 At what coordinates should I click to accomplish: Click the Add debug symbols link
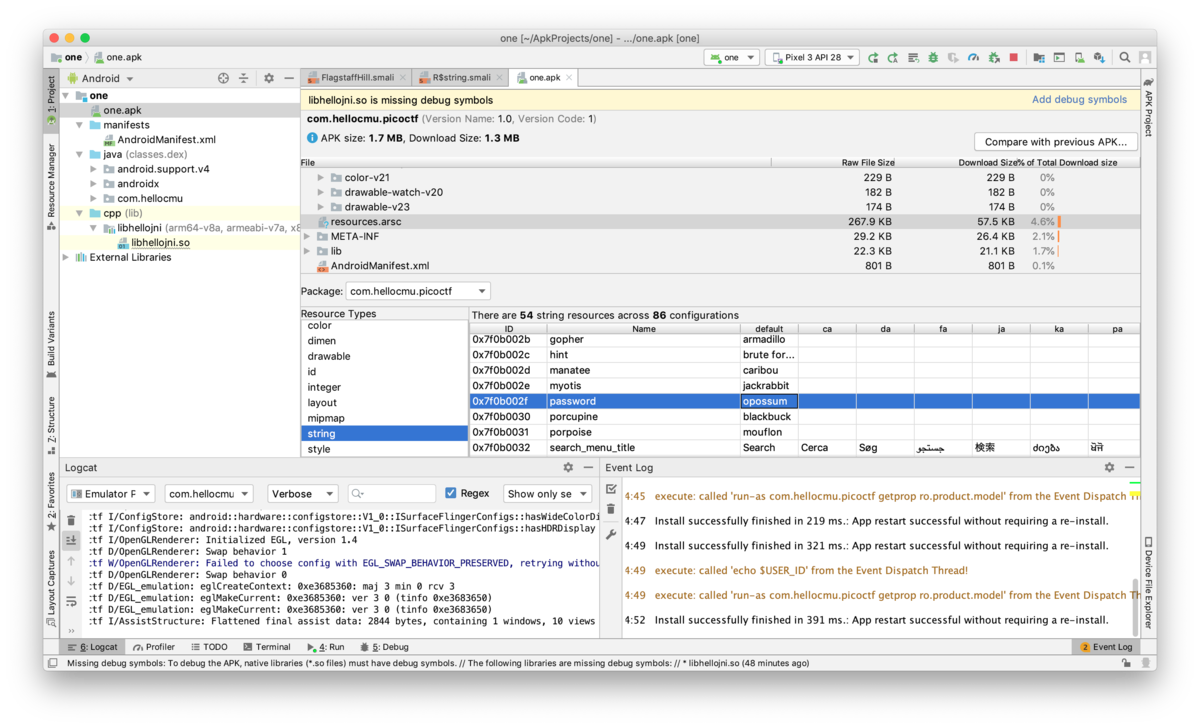coord(1079,100)
